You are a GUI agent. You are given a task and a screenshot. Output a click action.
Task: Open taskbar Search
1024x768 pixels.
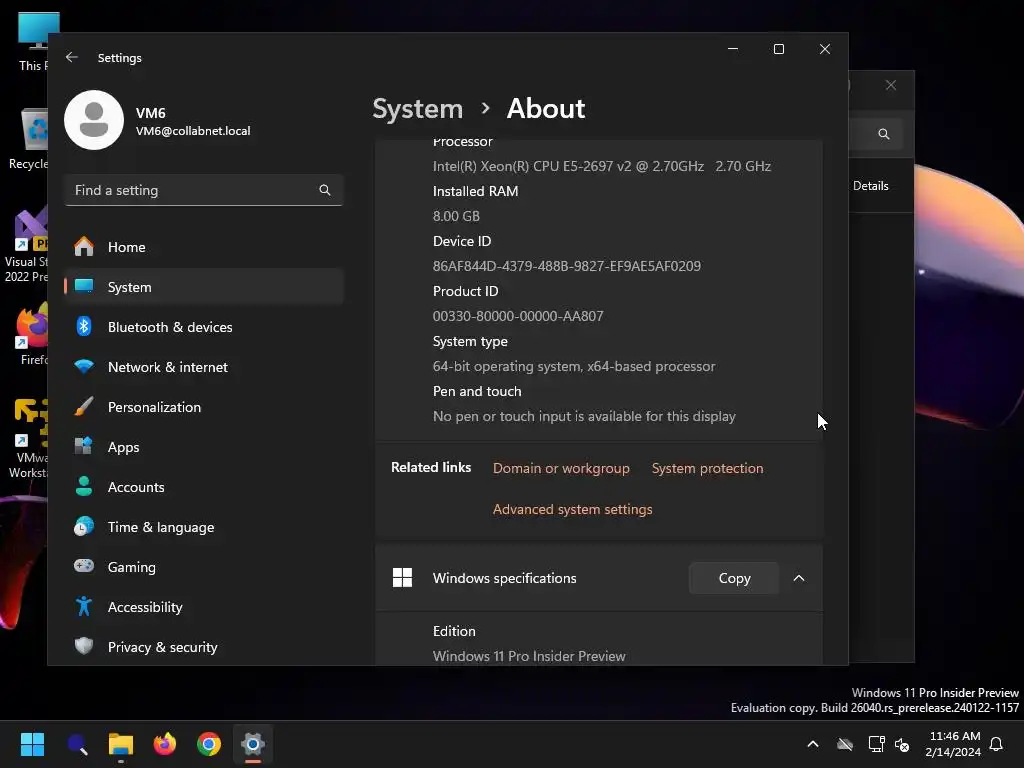[77, 744]
